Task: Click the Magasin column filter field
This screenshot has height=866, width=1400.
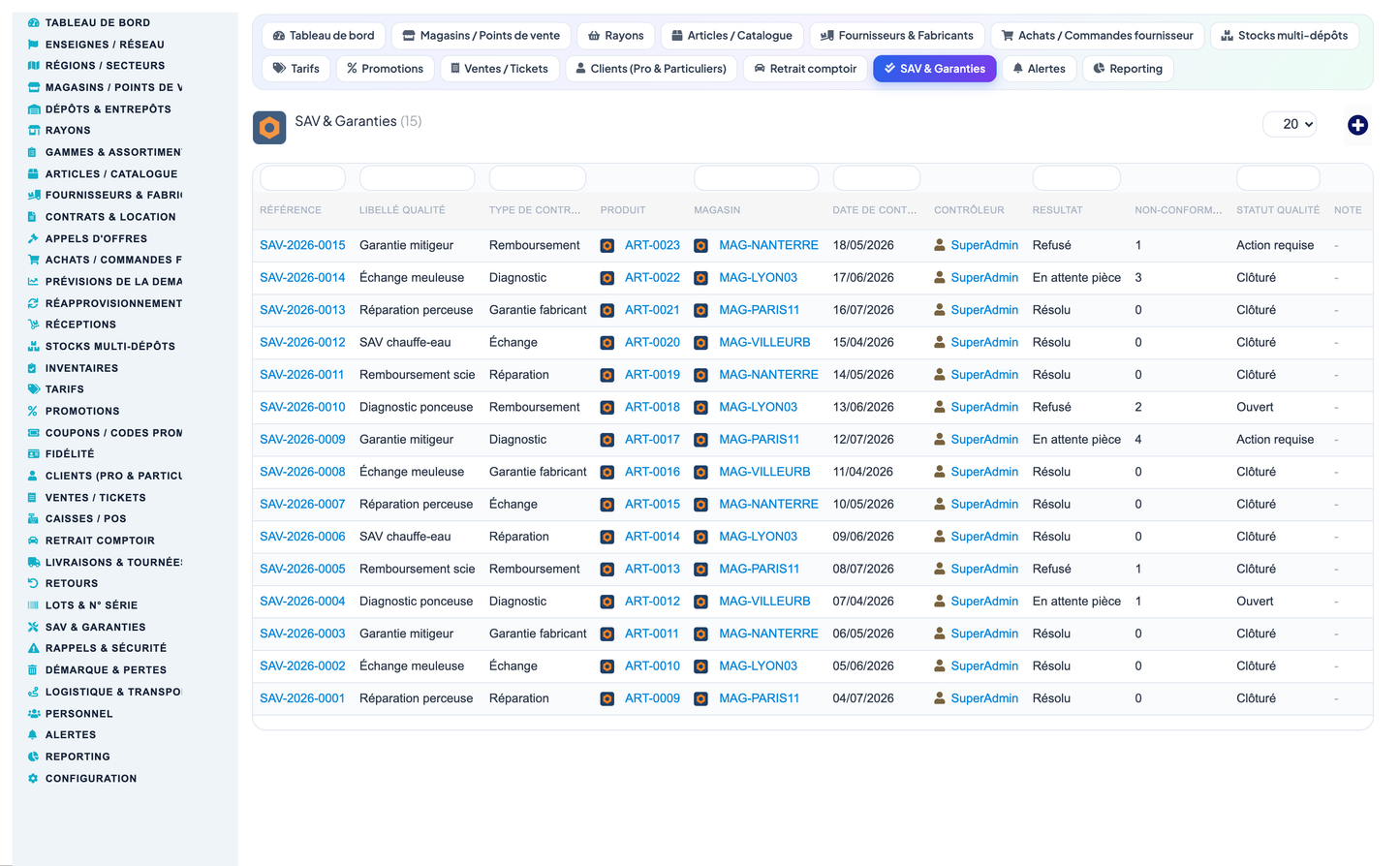Action: click(756, 178)
